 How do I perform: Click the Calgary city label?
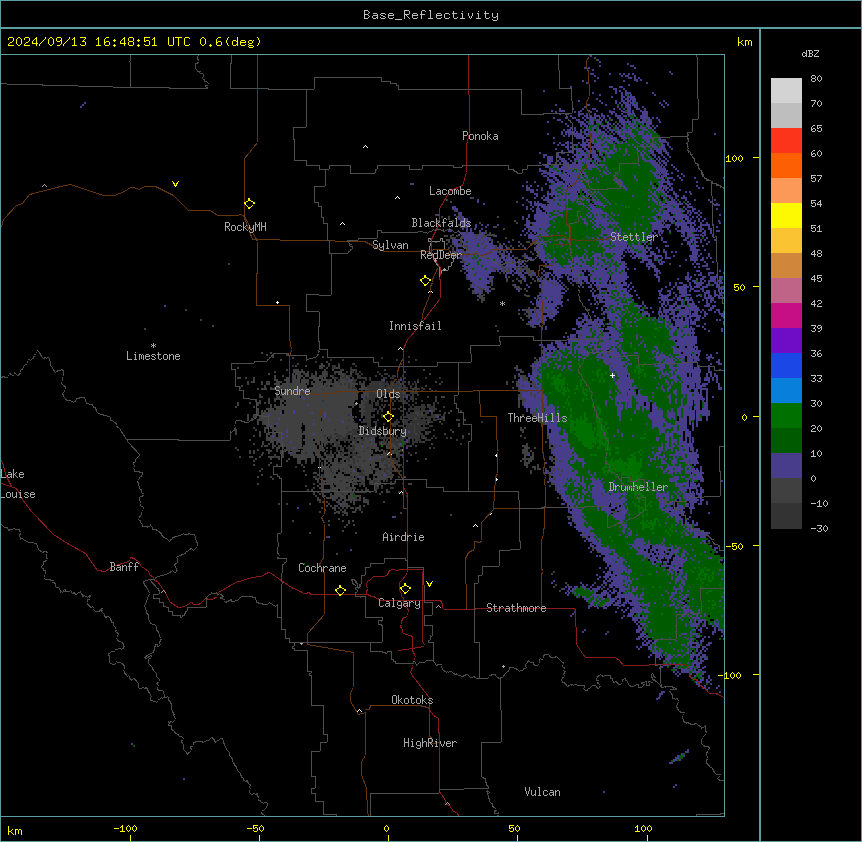[x=399, y=603]
